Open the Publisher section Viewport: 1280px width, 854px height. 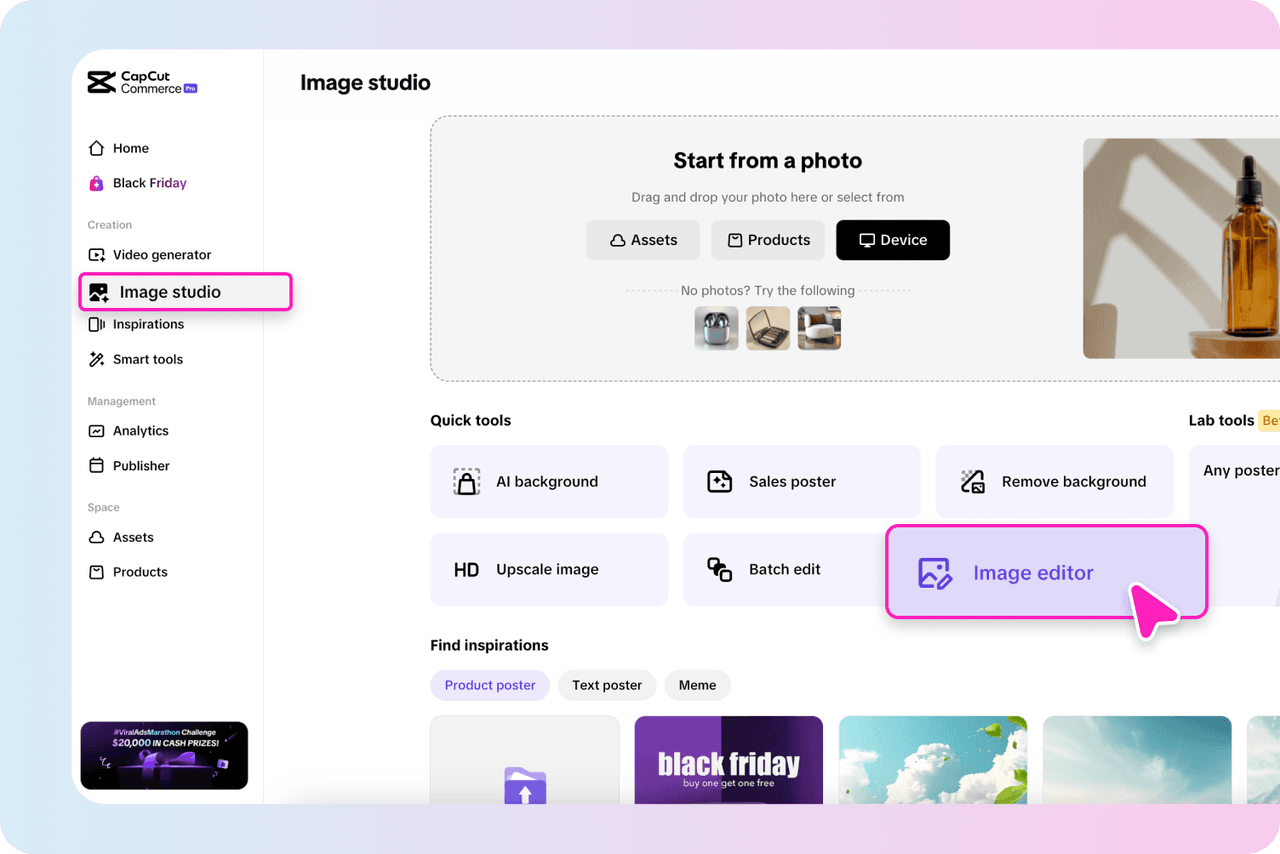[x=138, y=465]
